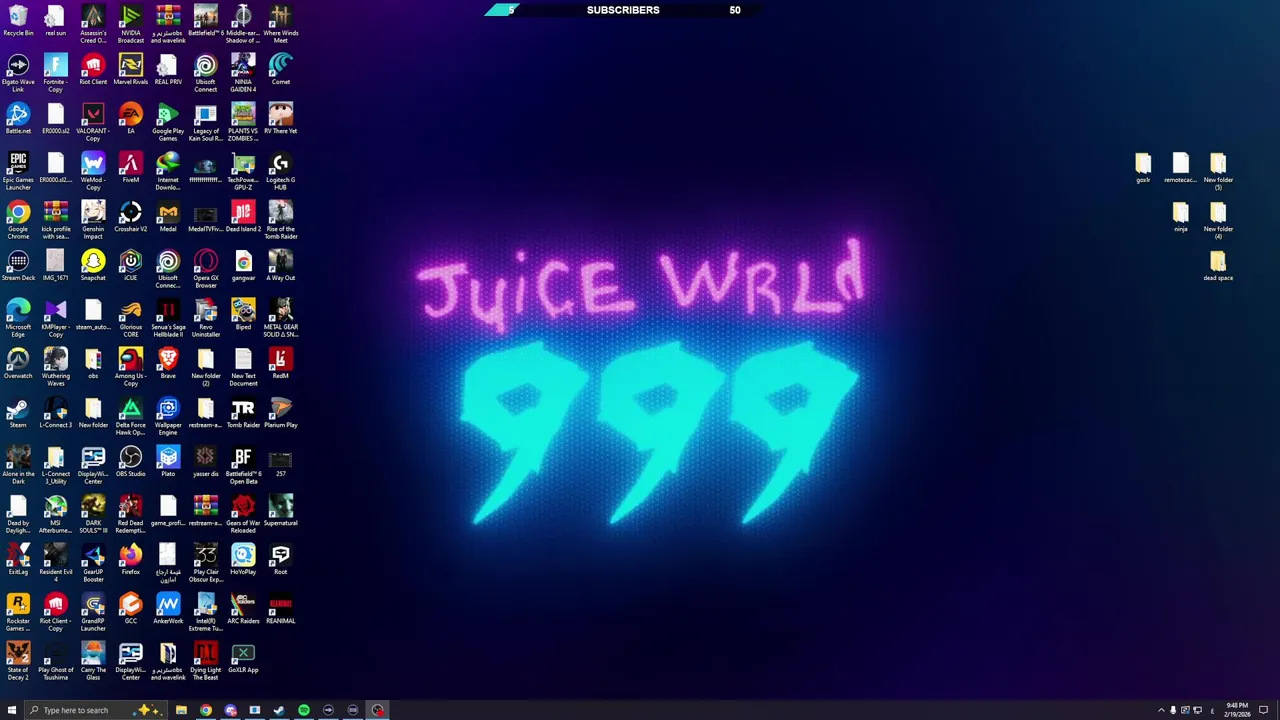Select the WeMod - Copy shortcut

(x=93, y=171)
